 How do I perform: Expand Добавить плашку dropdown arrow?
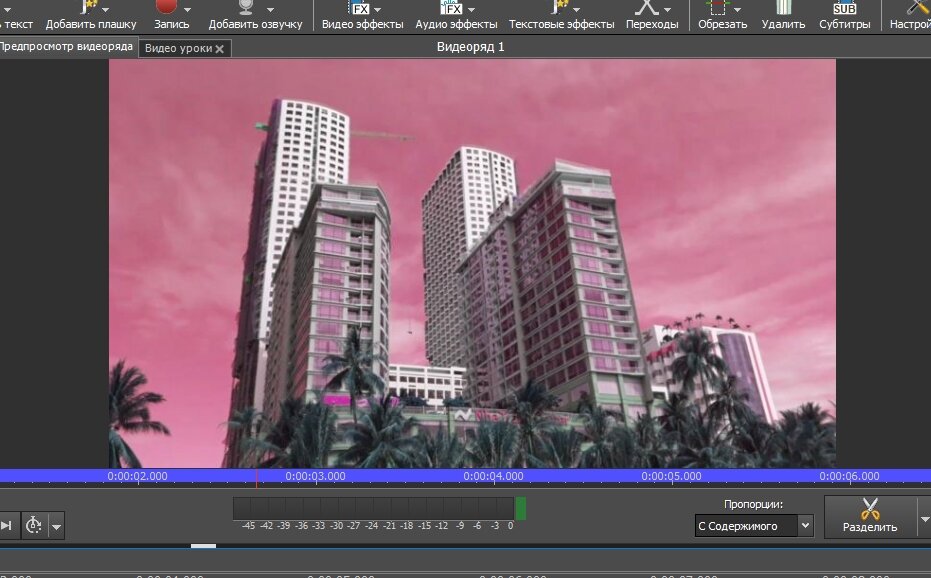106,9
